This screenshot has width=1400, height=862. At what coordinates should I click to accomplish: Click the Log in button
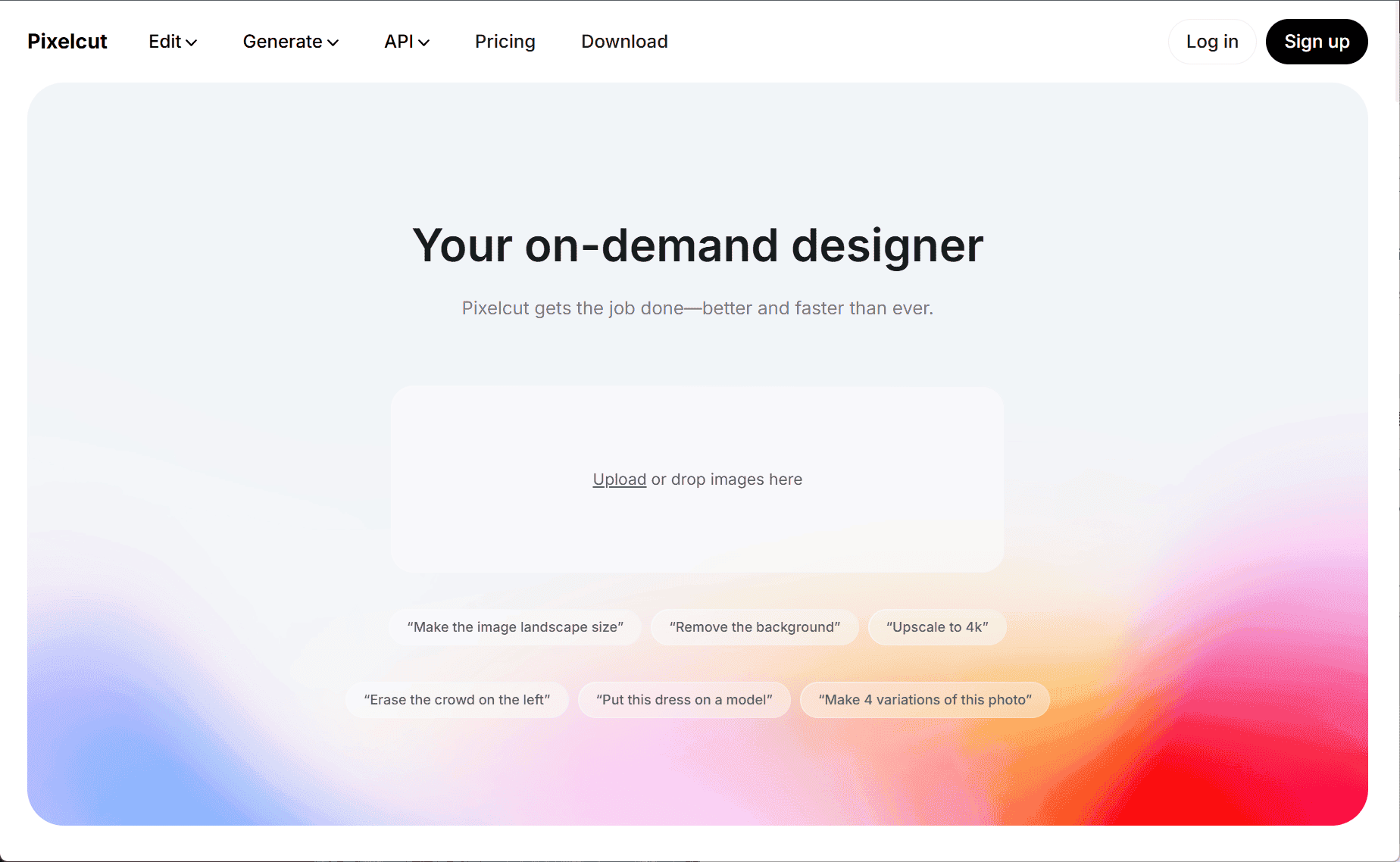pyautogui.click(x=1211, y=42)
